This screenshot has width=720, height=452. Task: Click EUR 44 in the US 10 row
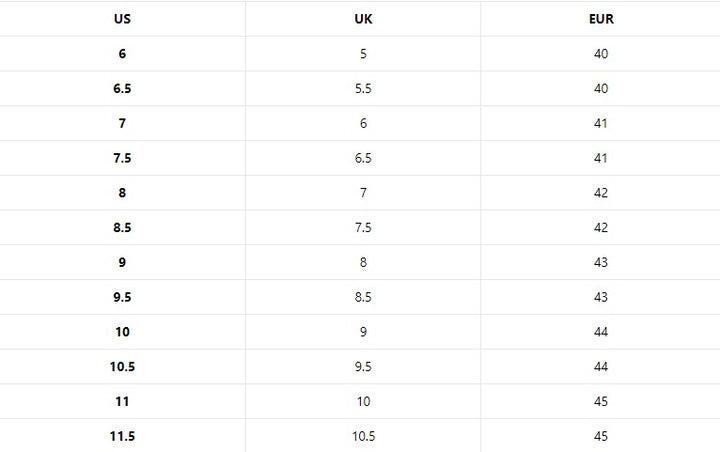pyautogui.click(x=600, y=332)
